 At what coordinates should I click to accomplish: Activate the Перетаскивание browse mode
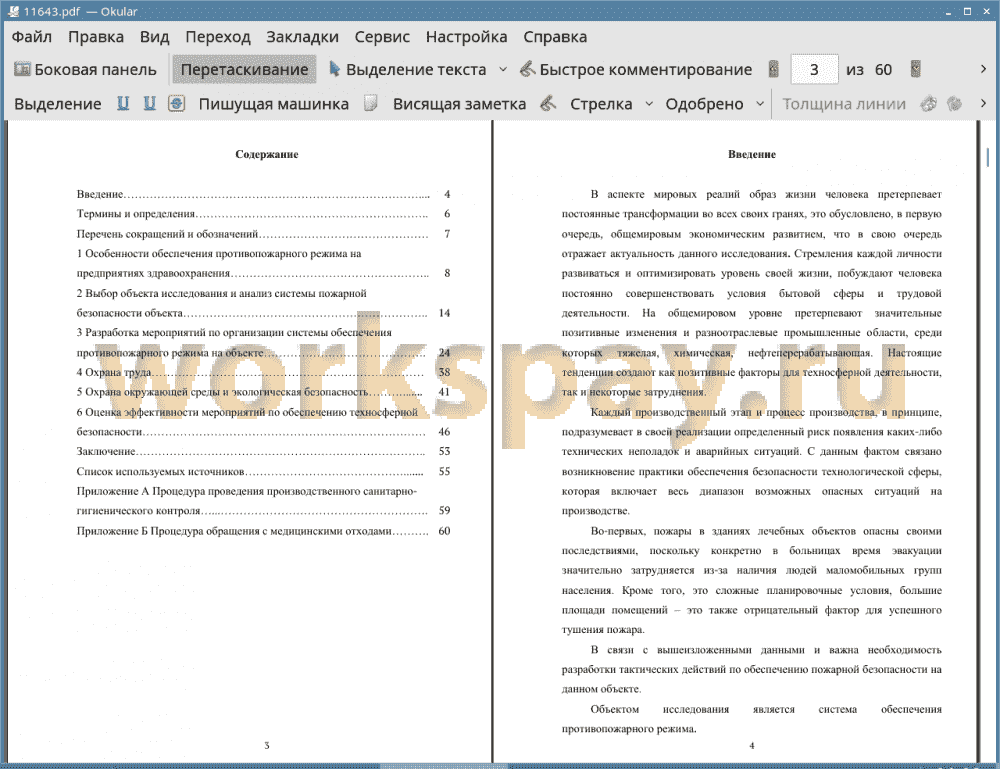(244, 70)
